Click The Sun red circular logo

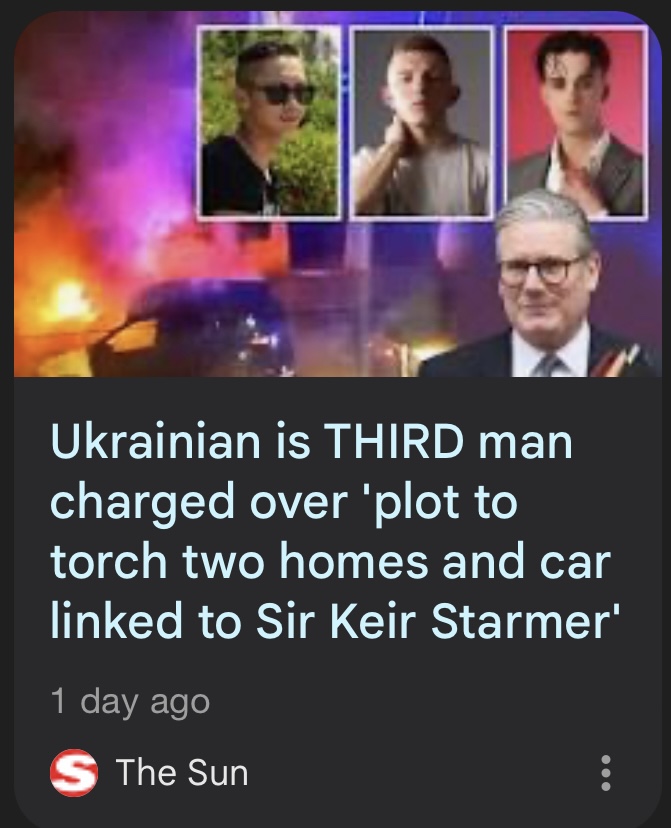click(x=73, y=773)
